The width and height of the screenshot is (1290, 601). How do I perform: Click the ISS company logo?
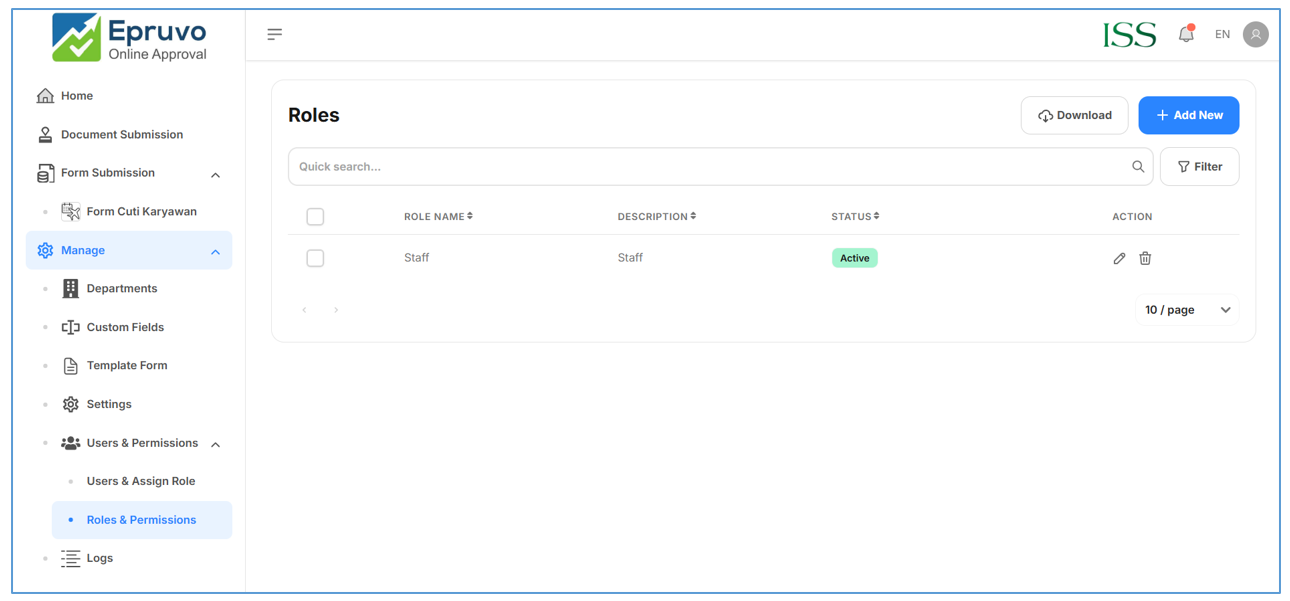1129,35
